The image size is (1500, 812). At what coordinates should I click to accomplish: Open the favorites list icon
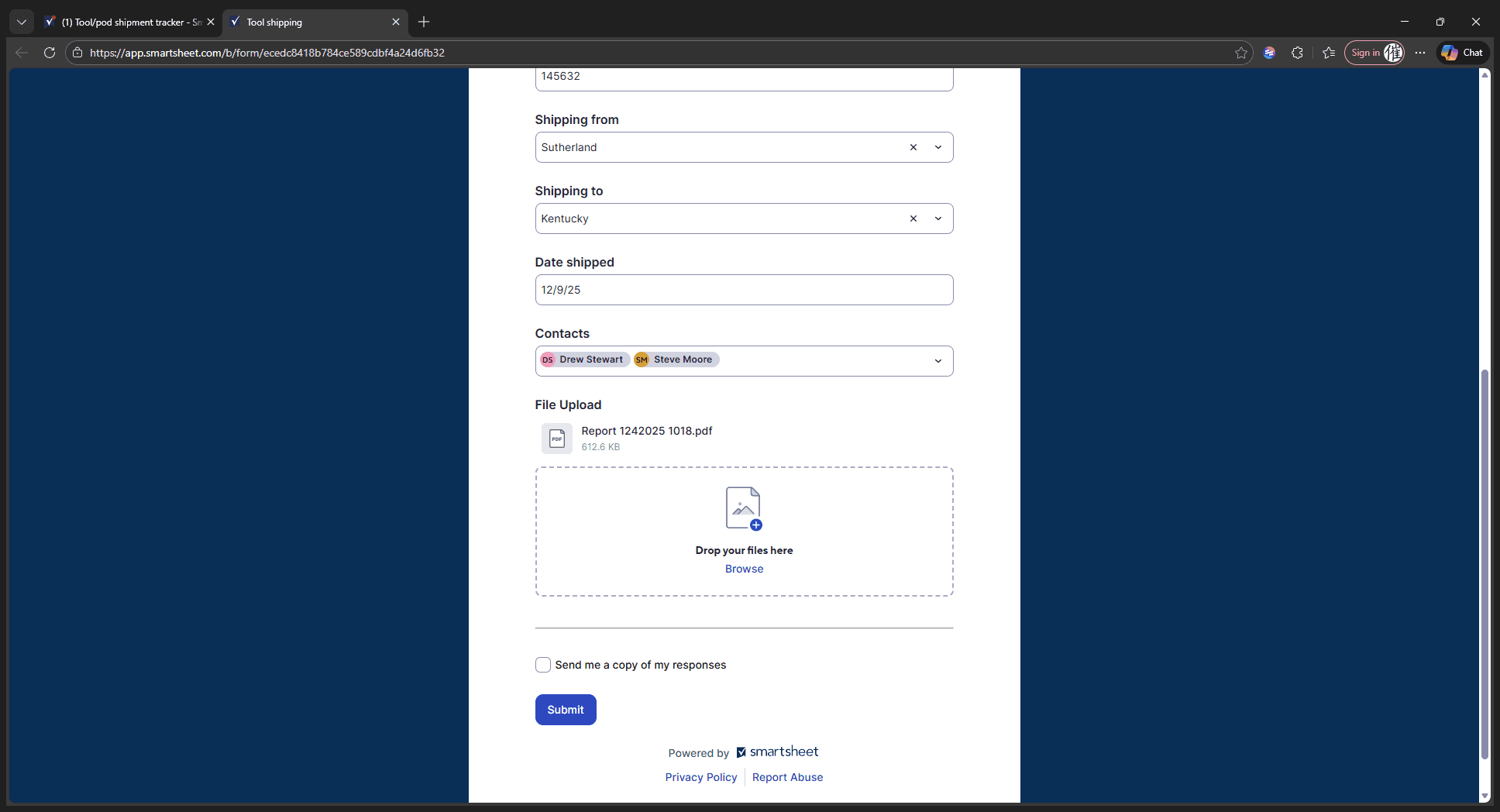pos(1329,53)
